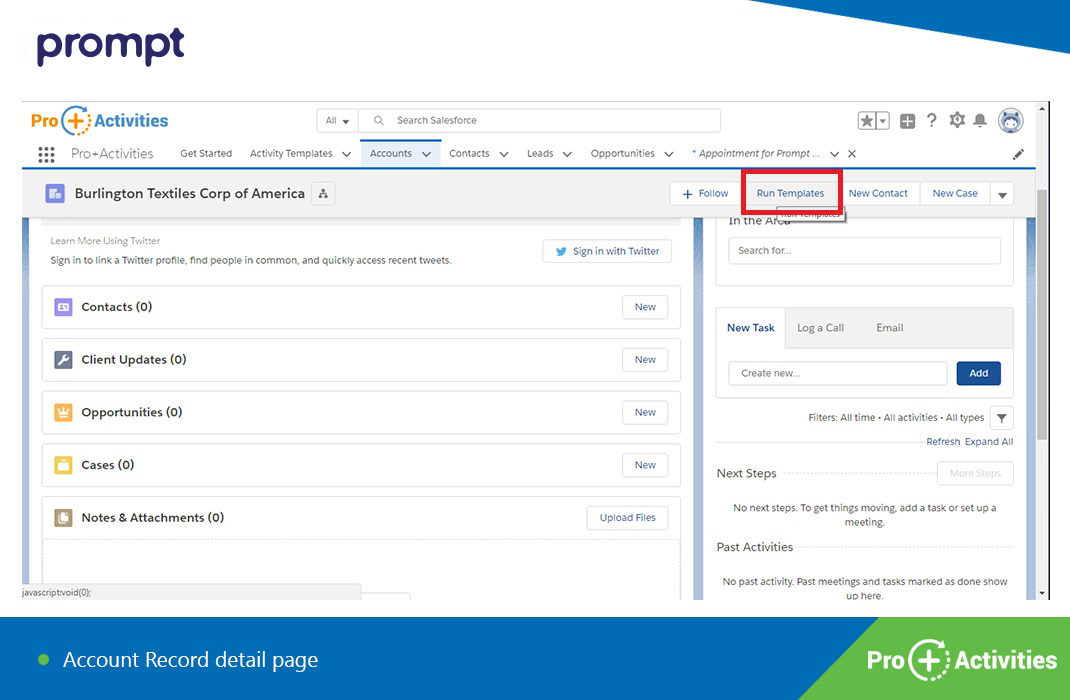Click the Refresh link under filters
The height and width of the screenshot is (700, 1070).
[942, 441]
